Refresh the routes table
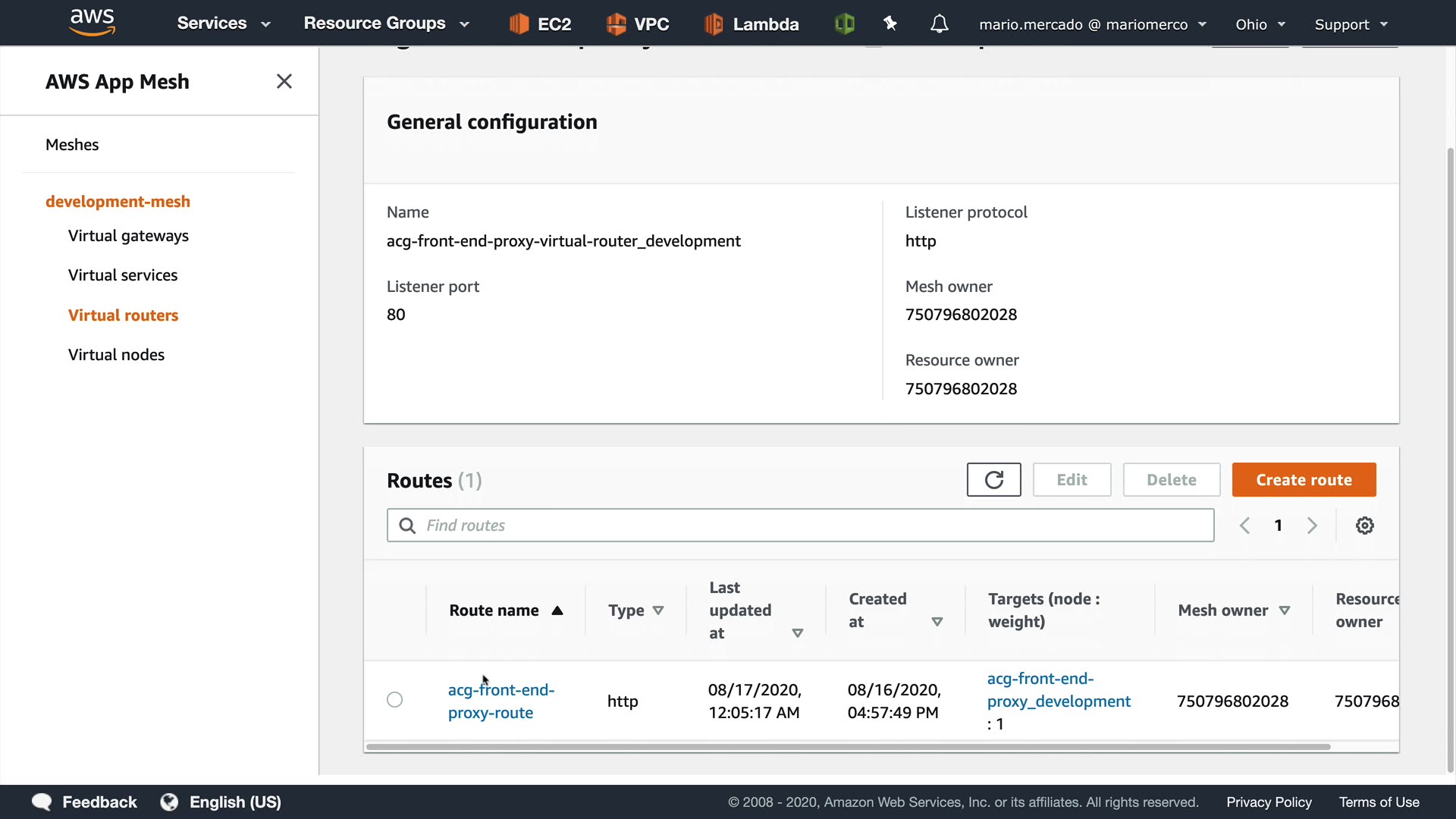Viewport: 1456px width, 819px height. pos(993,480)
